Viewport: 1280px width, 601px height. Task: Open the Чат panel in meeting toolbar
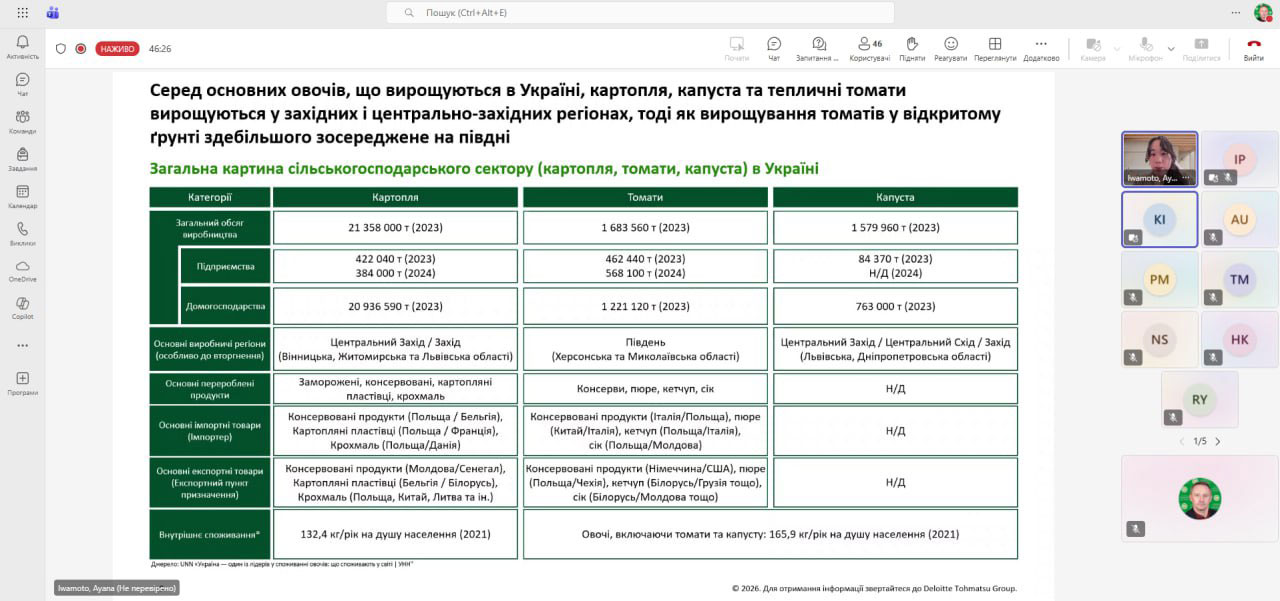click(x=773, y=48)
